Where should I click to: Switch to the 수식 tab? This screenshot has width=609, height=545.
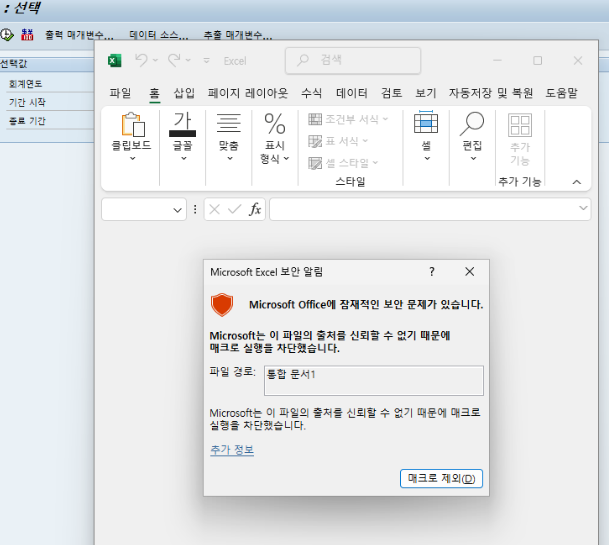[311, 93]
